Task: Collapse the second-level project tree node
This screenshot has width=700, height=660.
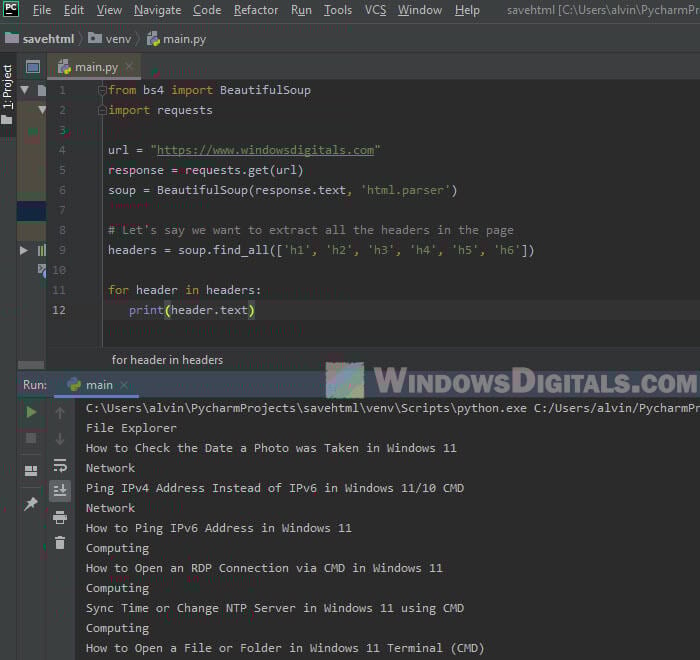Action: [x=42, y=110]
